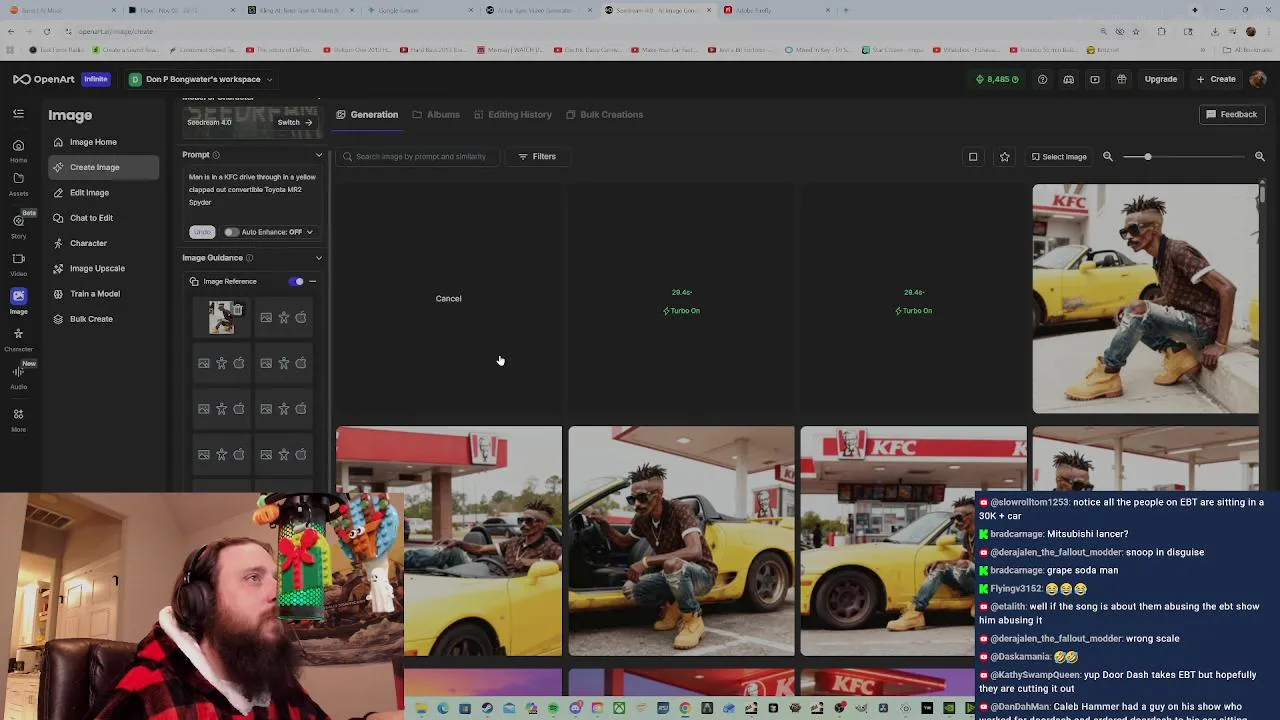
Task: Collapse the sidebar menu icon
Action: pyautogui.click(x=18, y=114)
